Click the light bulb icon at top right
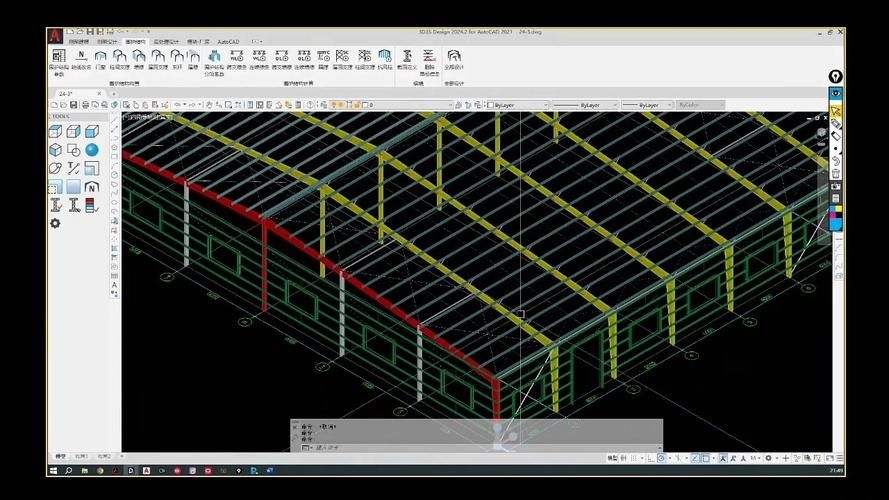This screenshot has height=500, width=889. click(x=835, y=77)
